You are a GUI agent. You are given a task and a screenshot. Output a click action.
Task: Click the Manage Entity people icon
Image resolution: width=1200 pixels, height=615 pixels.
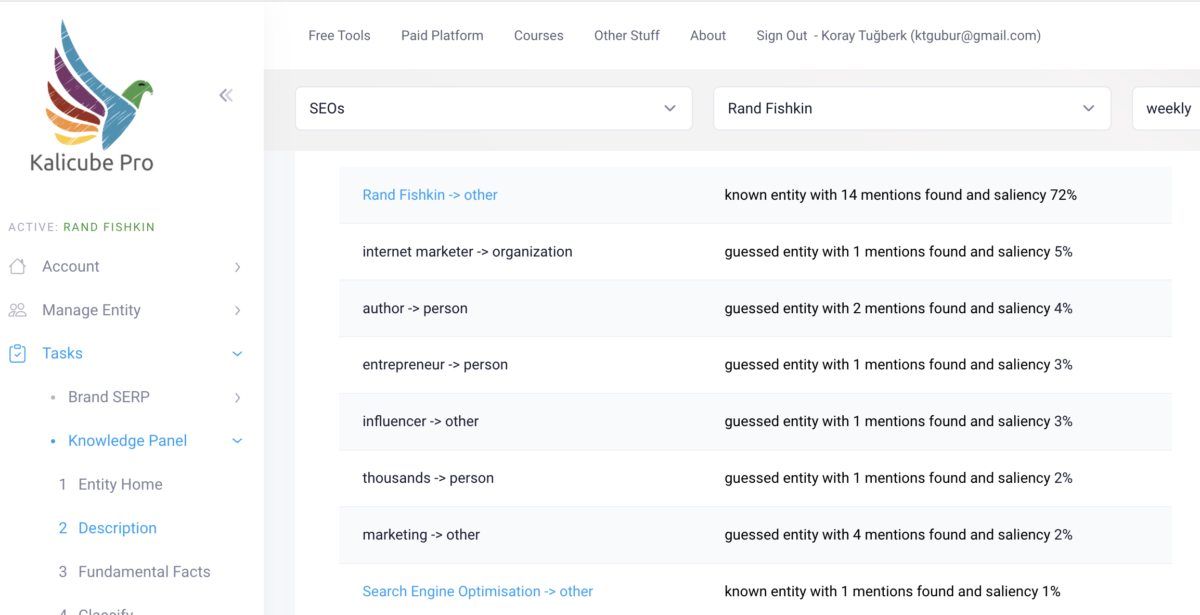pos(17,310)
